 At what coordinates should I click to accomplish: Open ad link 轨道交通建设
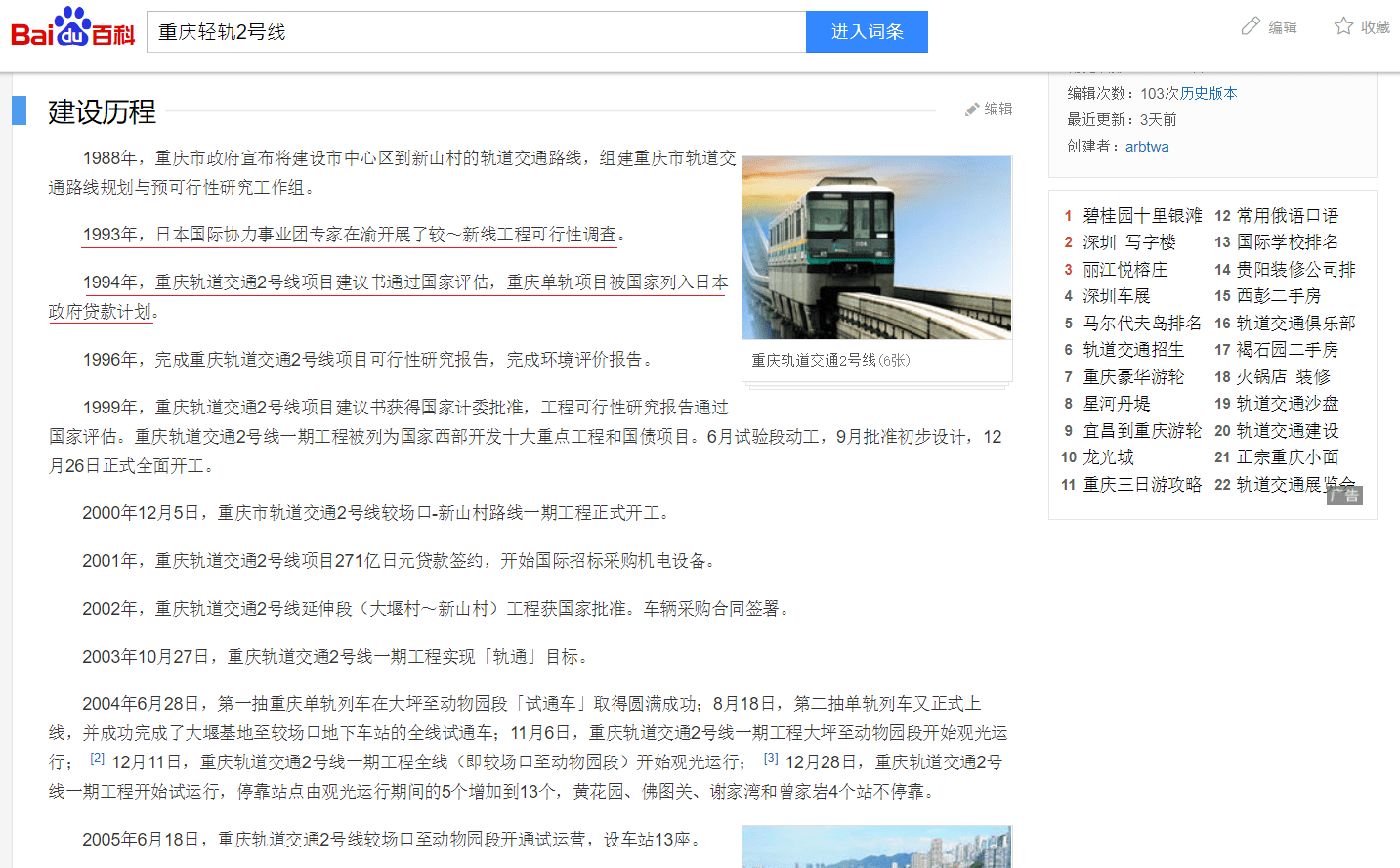(1288, 430)
